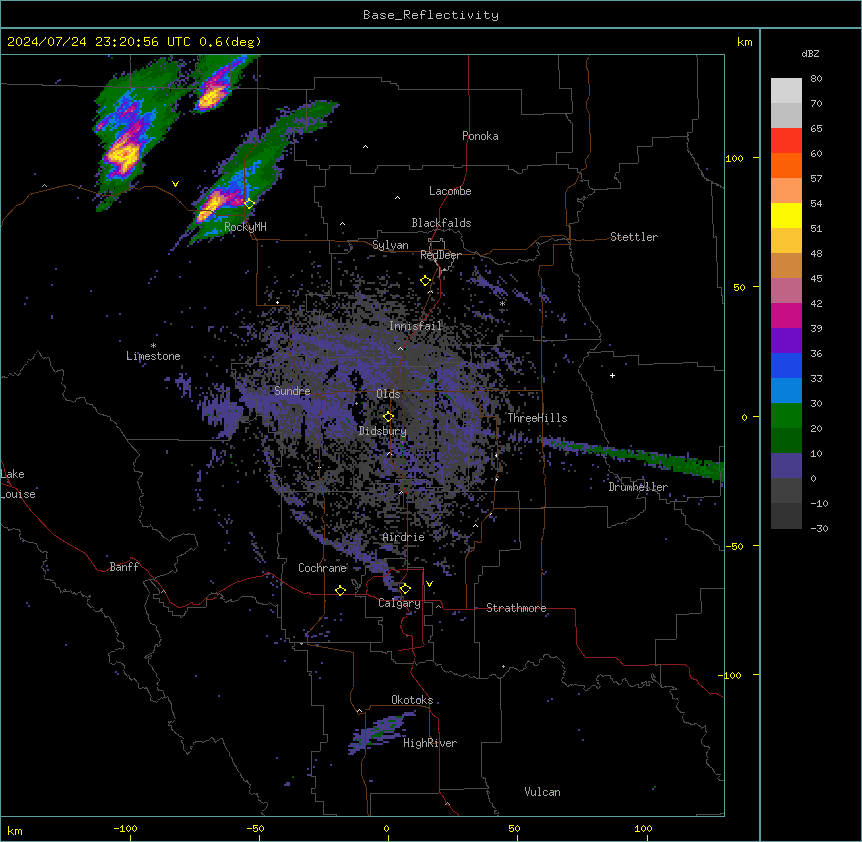Click the white plus marker north of Drumheller

pyautogui.click(x=612, y=375)
